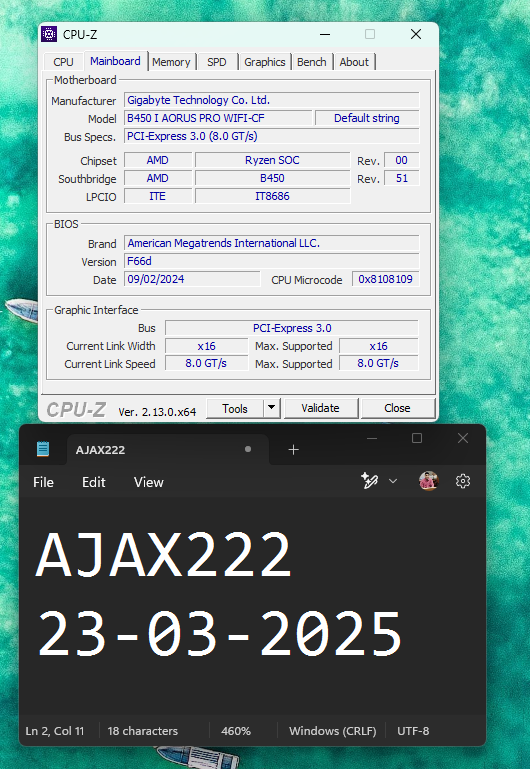Screen dimensions: 530x769
Task: Click the Max. Supported x16 value
Action: pos(379,346)
